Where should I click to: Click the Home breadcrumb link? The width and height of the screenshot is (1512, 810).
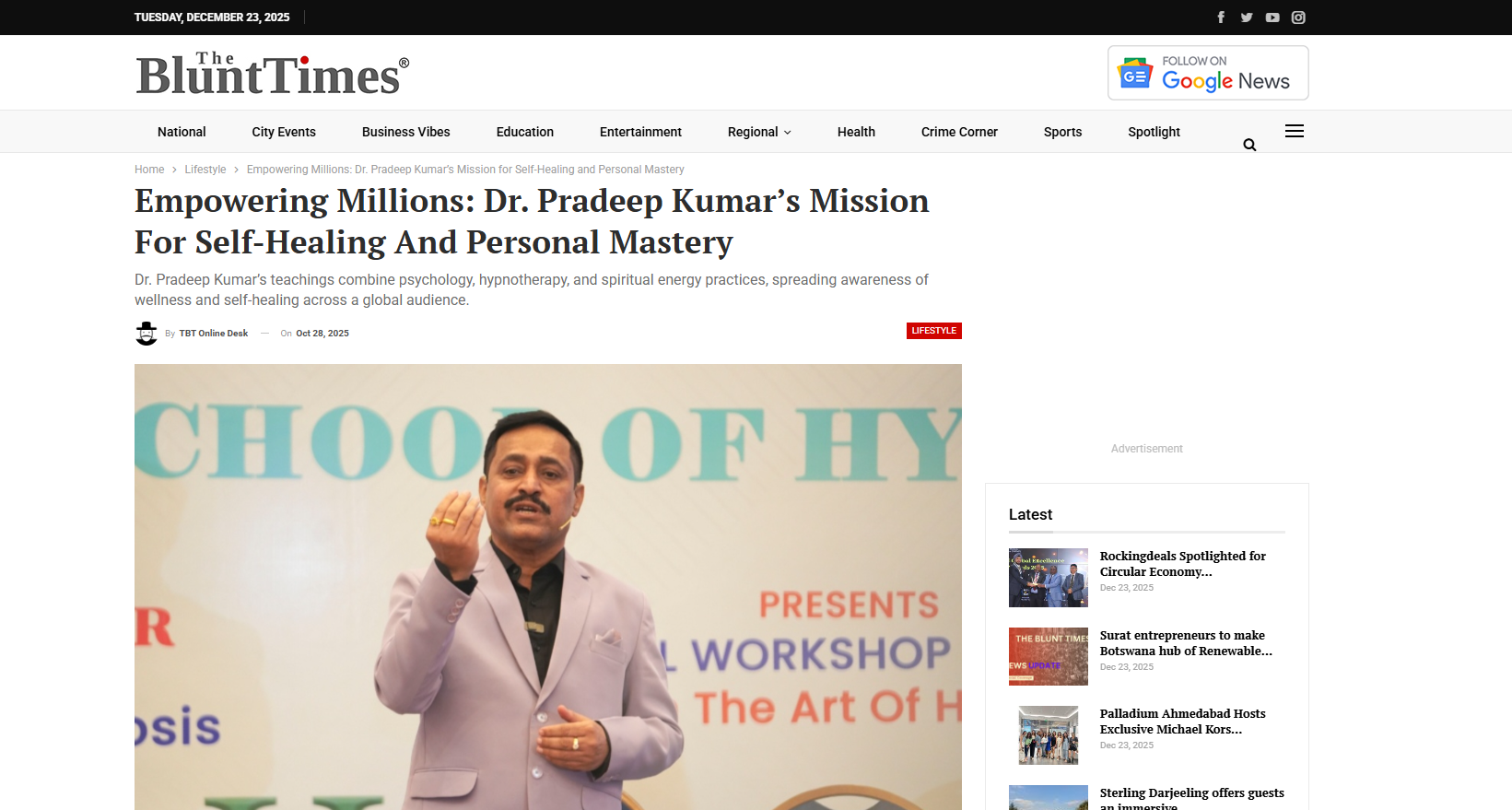[x=149, y=170]
